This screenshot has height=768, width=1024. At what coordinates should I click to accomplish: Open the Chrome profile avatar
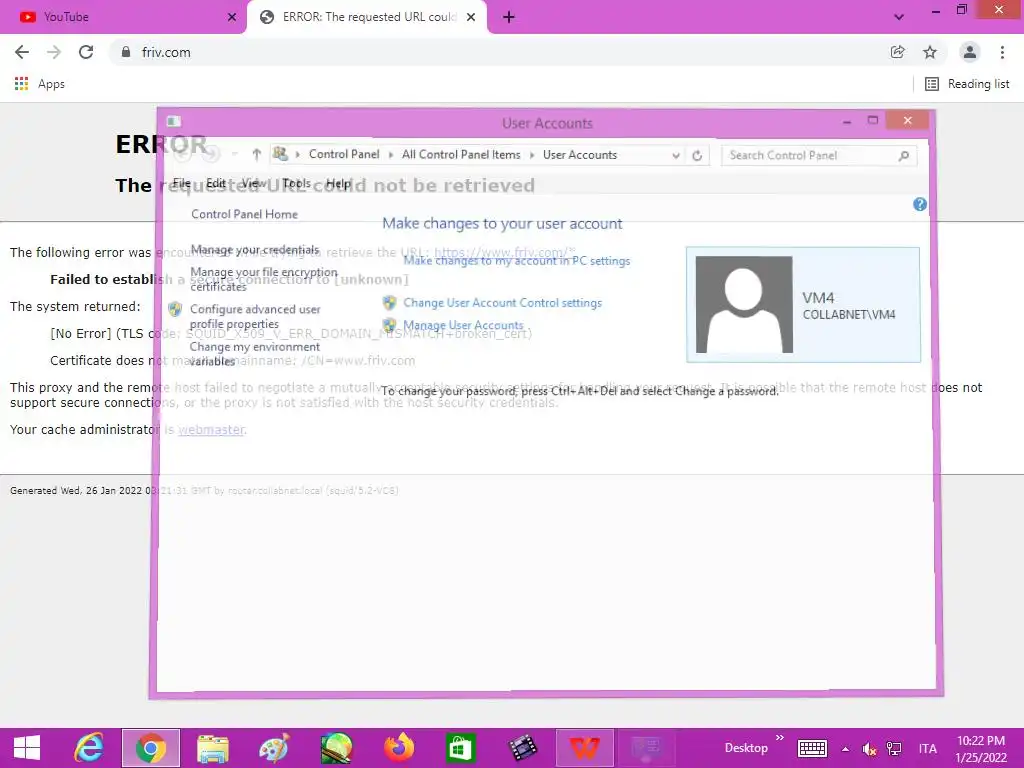pyautogui.click(x=970, y=52)
